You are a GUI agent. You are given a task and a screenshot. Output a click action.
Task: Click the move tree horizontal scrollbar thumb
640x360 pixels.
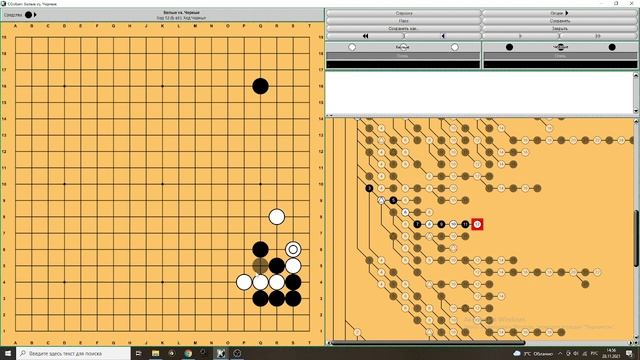pos(428,343)
